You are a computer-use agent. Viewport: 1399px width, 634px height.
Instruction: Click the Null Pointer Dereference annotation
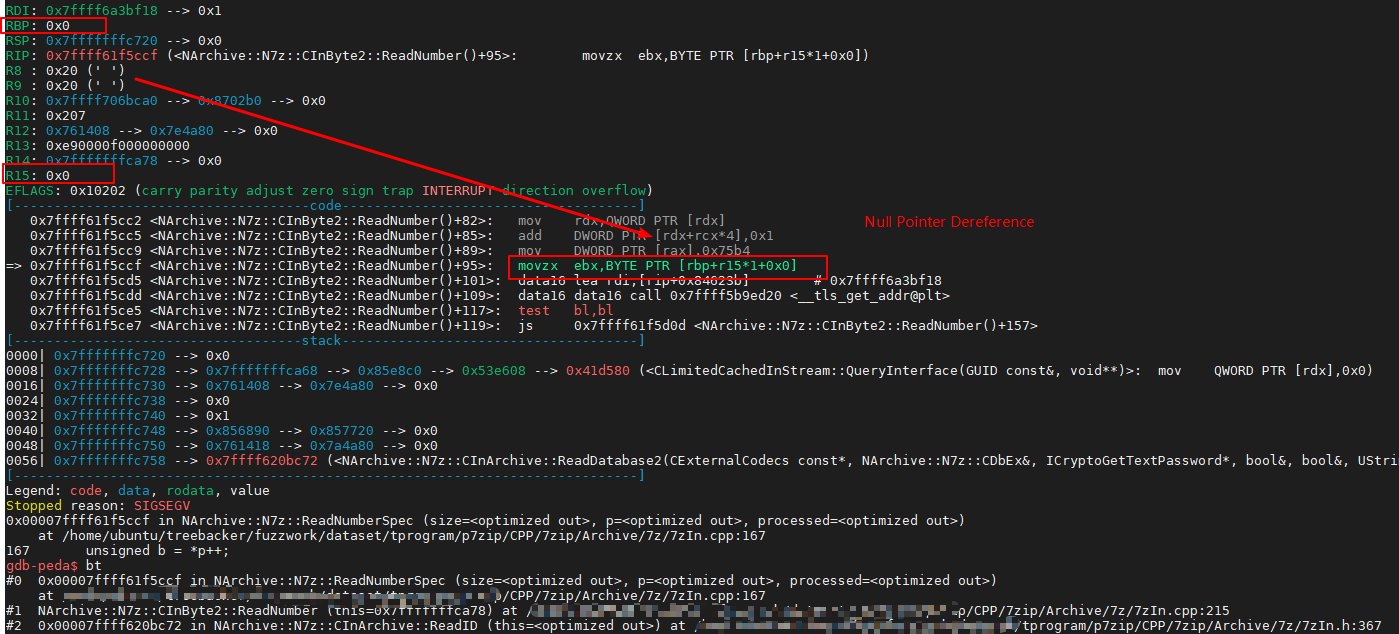point(948,221)
